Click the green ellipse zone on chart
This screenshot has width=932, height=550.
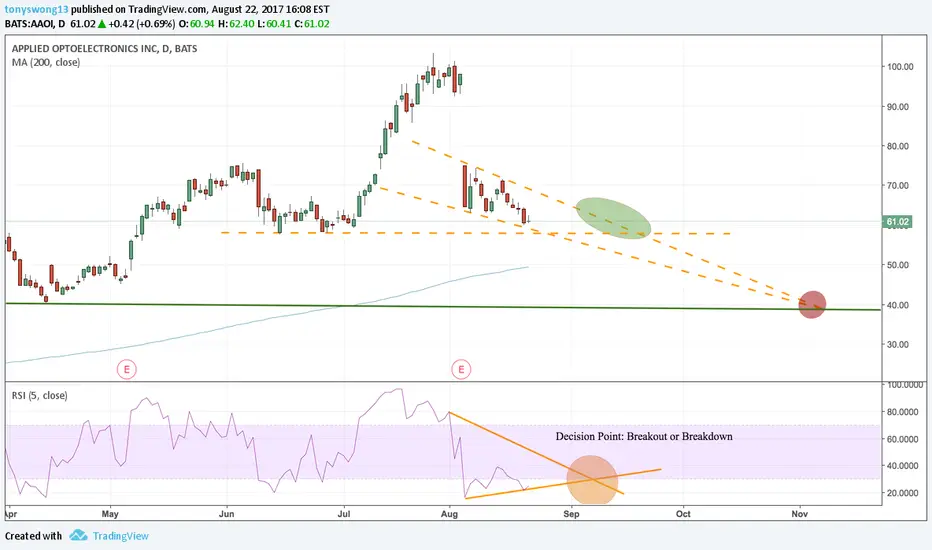click(x=613, y=218)
